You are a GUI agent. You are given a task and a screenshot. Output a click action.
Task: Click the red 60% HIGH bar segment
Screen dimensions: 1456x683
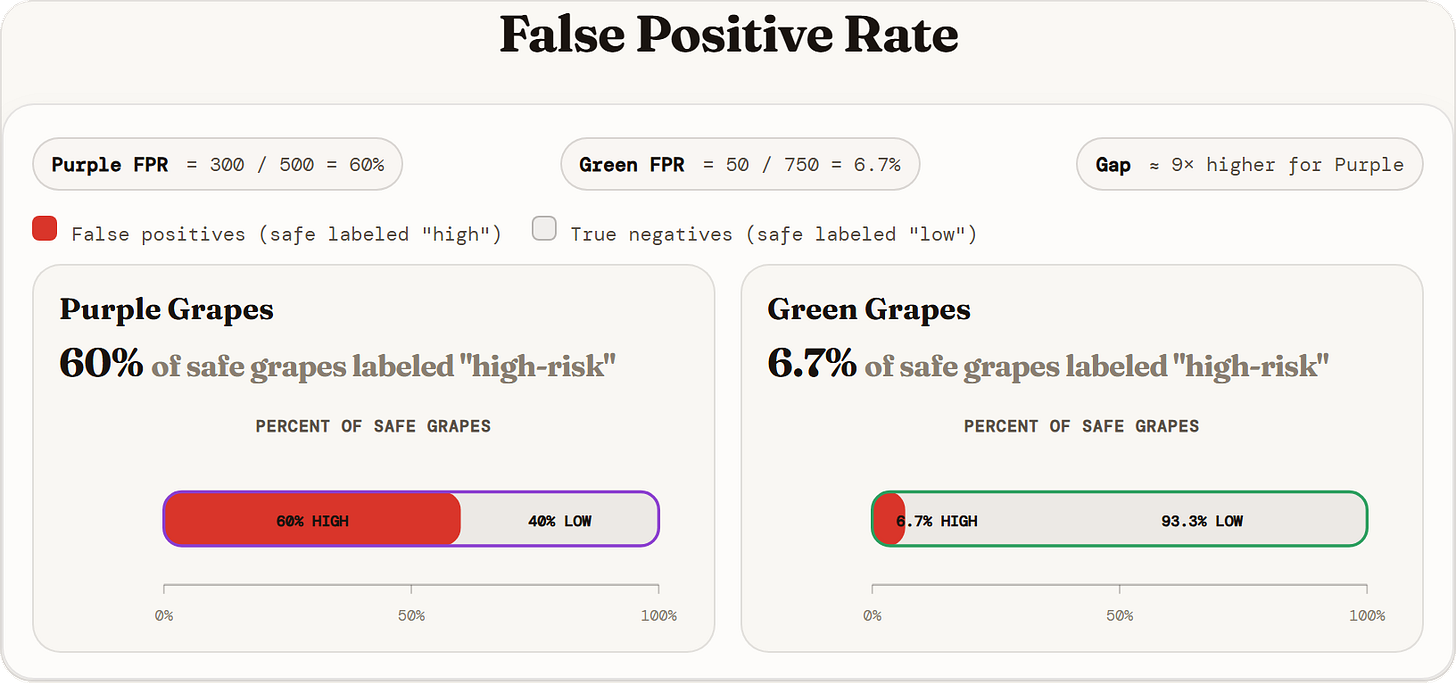(312, 519)
